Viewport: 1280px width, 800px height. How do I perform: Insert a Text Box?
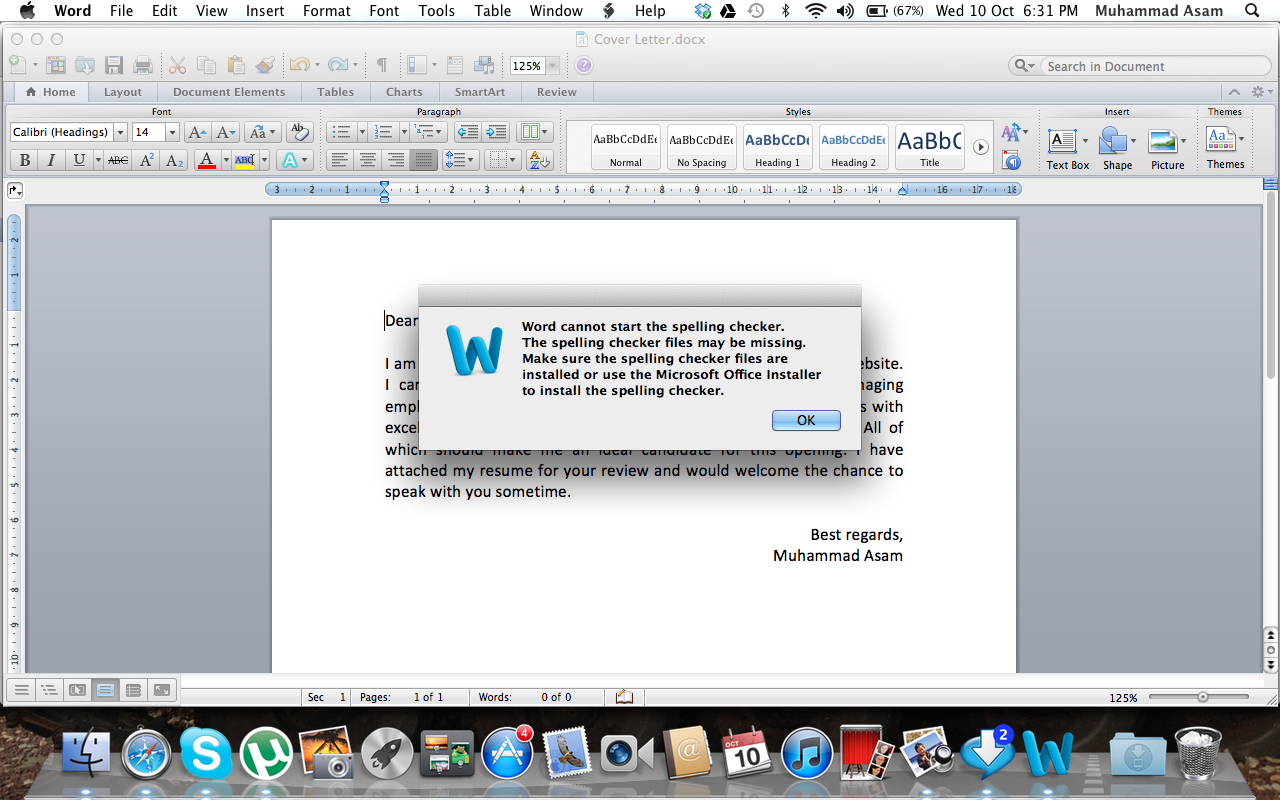tap(1067, 148)
